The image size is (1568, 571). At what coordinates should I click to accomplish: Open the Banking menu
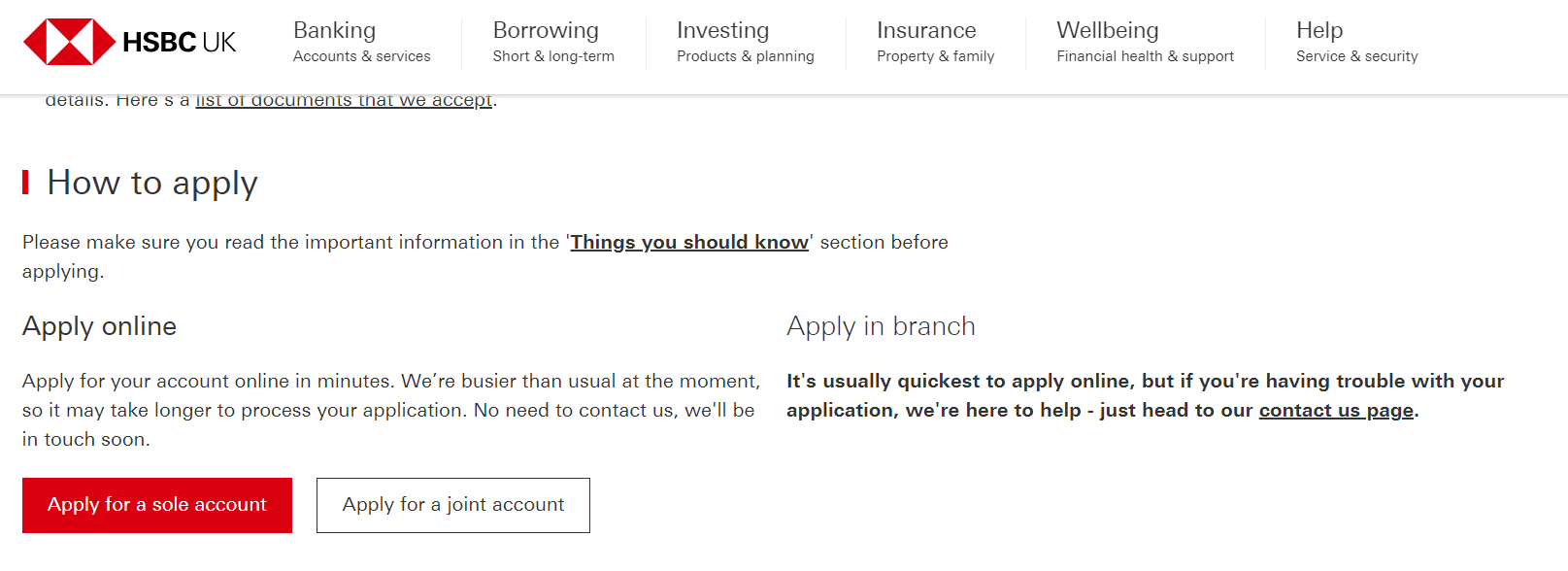click(334, 30)
